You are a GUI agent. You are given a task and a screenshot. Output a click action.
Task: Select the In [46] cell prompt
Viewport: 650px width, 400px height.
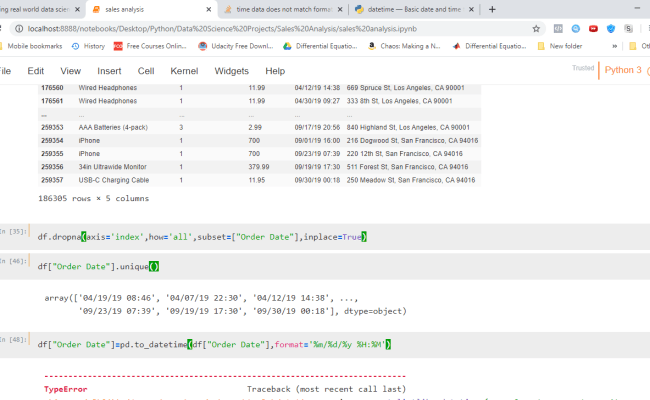tap(13, 261)
